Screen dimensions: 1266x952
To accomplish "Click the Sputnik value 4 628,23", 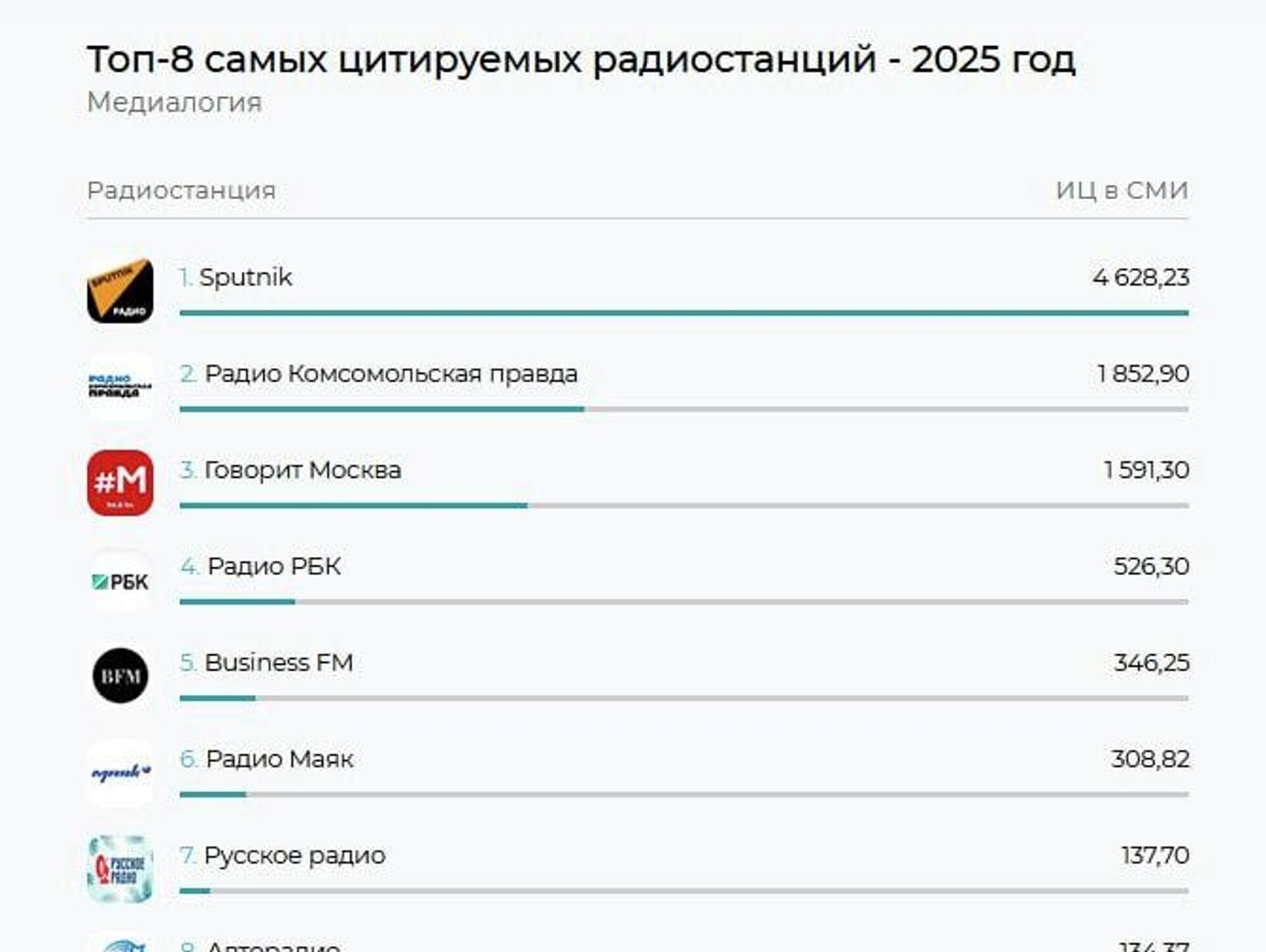I will coord(1141,278).
